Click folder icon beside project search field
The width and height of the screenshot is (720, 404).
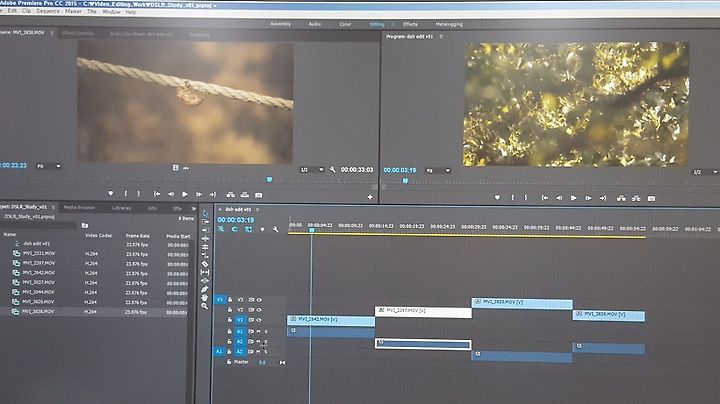(84, 225)
